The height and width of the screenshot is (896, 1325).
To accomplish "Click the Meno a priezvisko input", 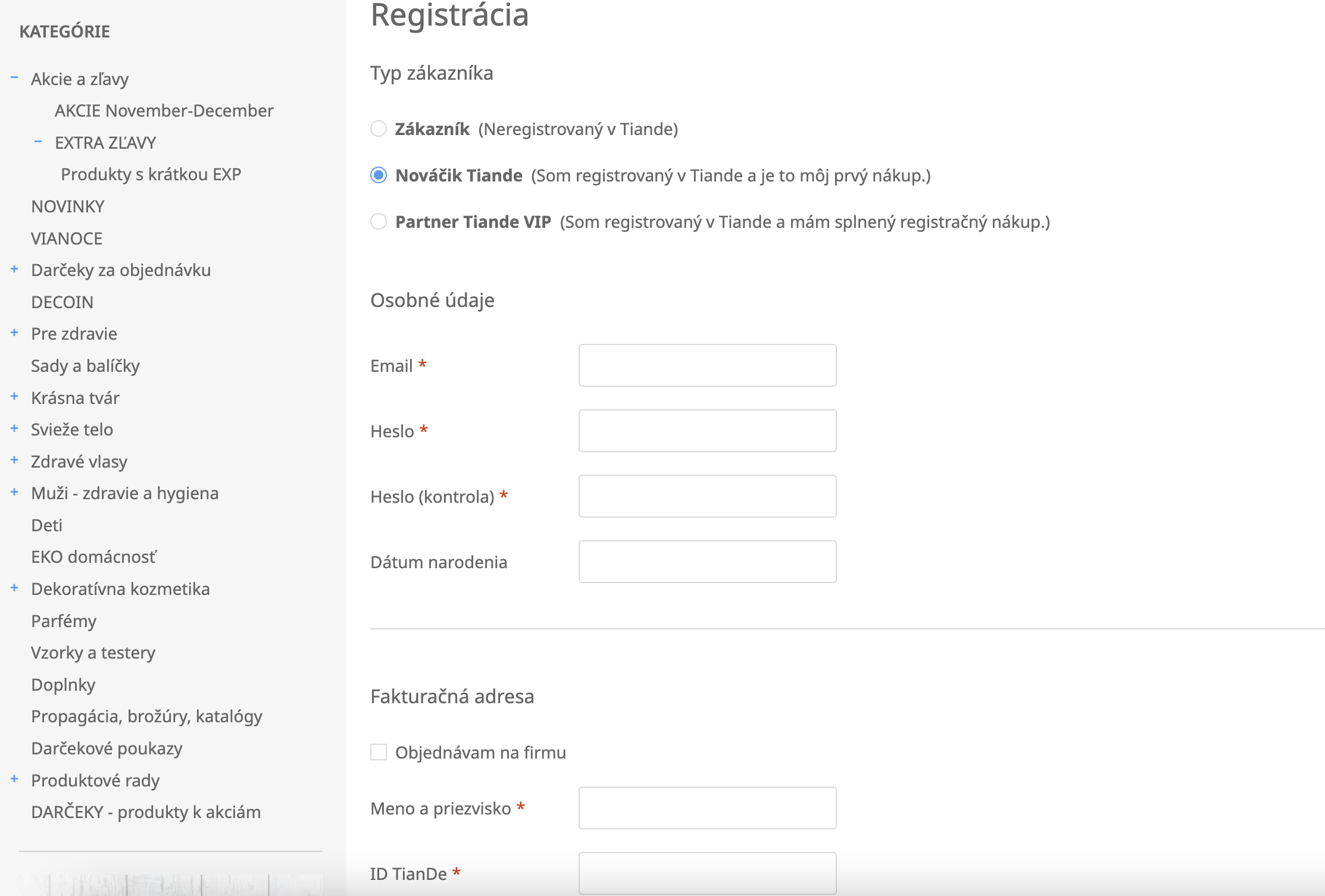I will tap(707, 808).
